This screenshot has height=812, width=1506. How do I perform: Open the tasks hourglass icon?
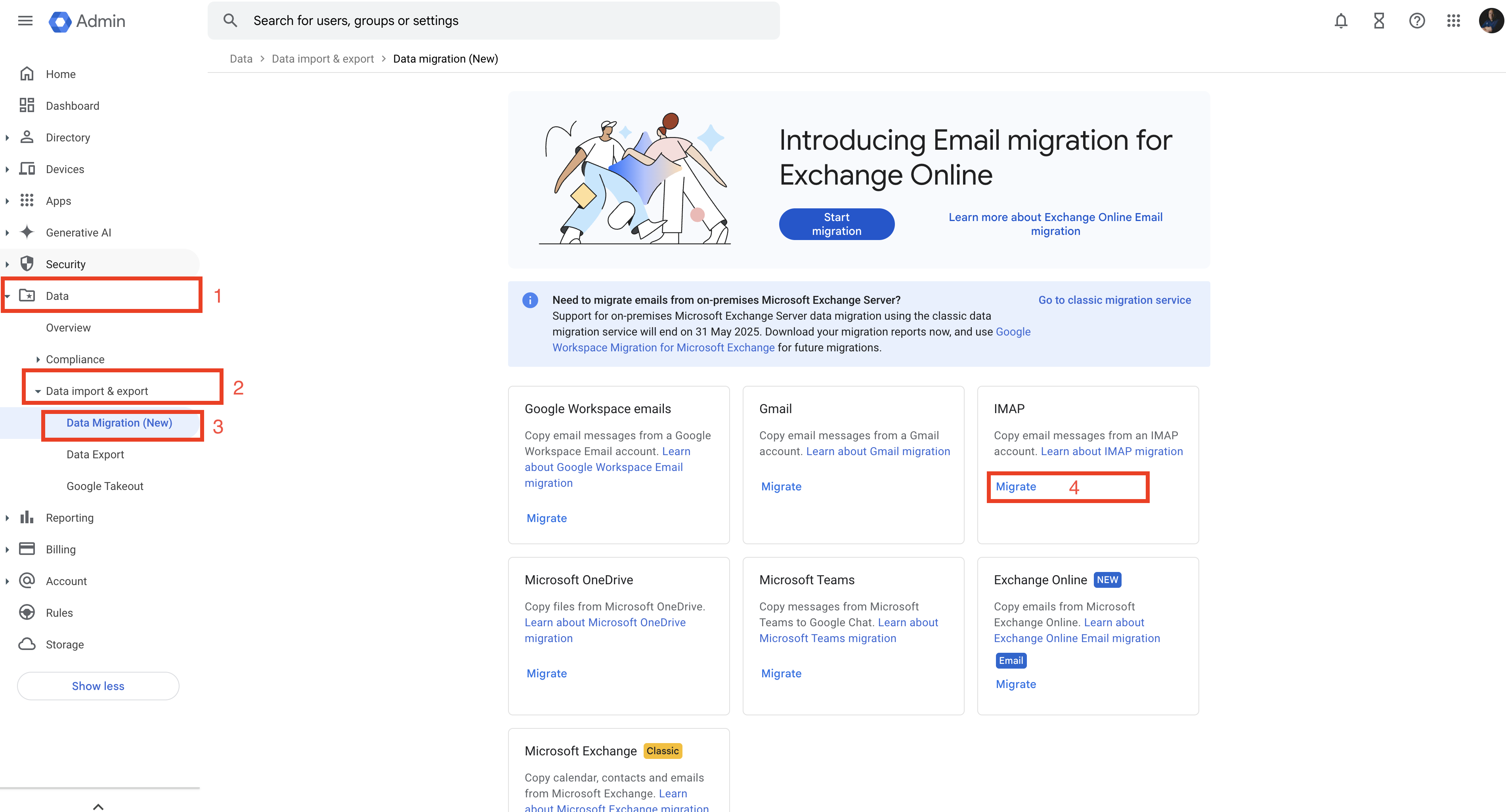[x=1379, y=21]
